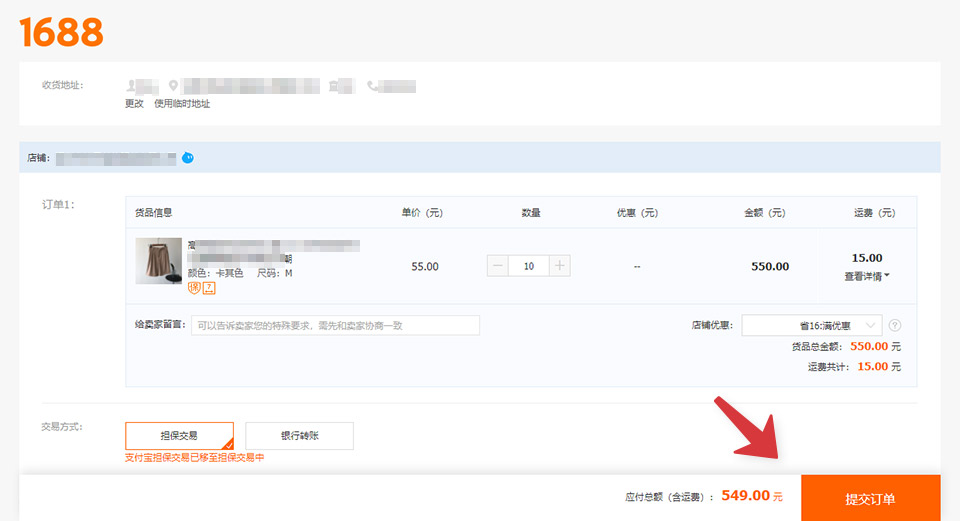The width and height of the screenshot is (960, 521).
Task: Click the recipient person icon
Action: 131,86
